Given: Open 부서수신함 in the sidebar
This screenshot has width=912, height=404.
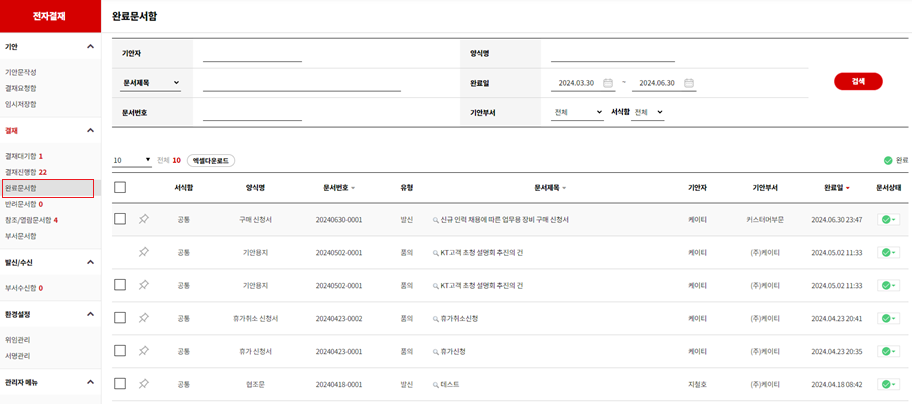Looking at the screenshot, I should [x=23, y=288].
